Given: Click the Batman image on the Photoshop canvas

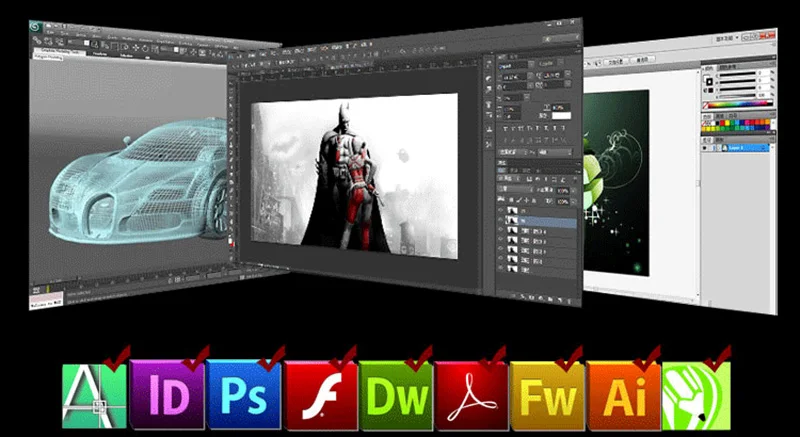Looking at the screenshot, I should point(355,176).
